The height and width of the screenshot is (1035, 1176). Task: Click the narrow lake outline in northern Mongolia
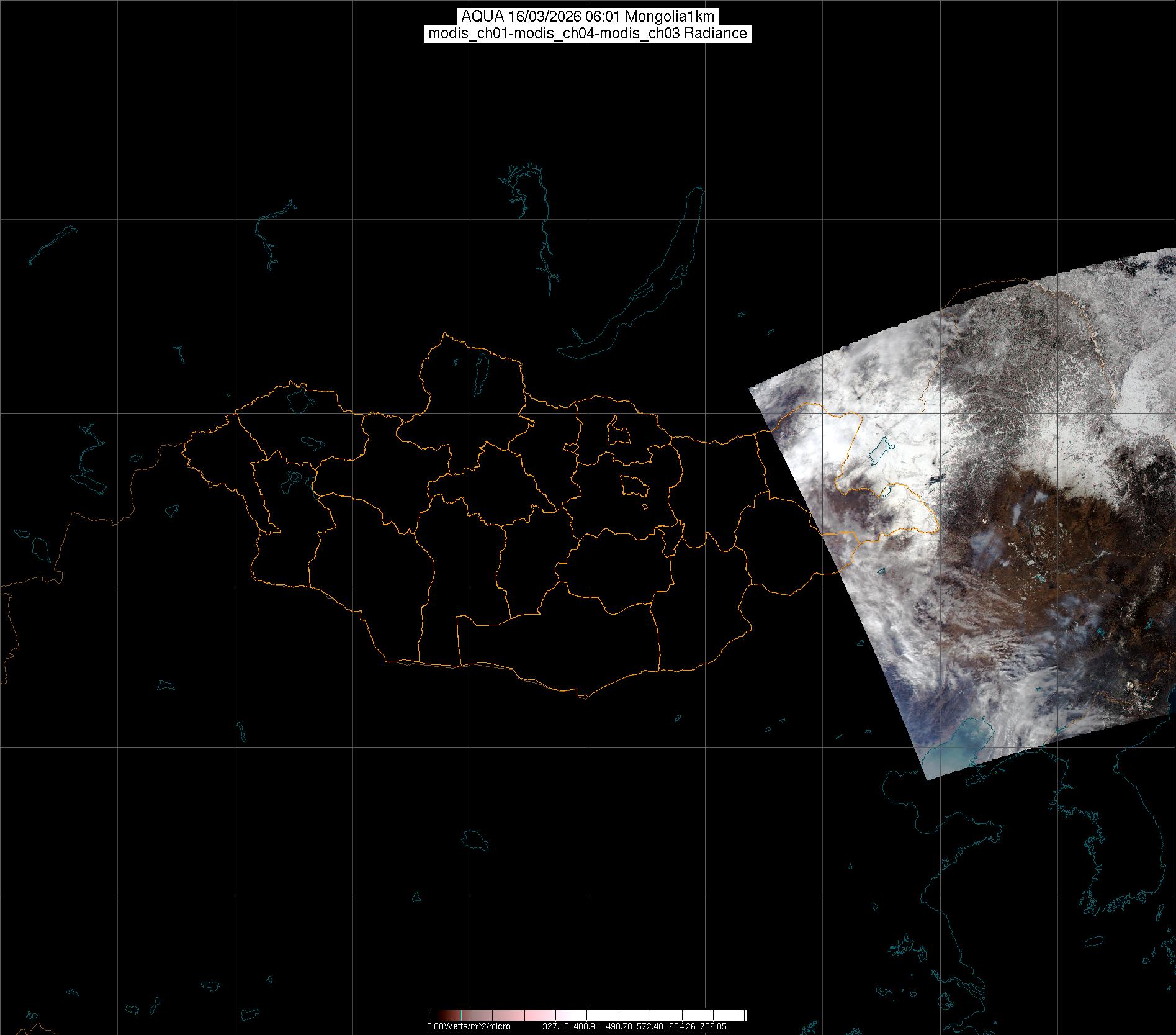click(x=480, y=369)
